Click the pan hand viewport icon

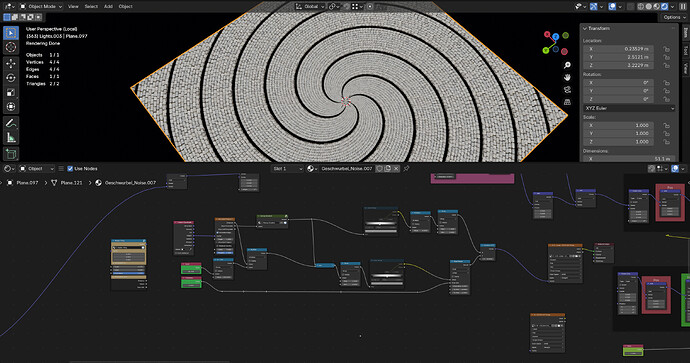pyautogui.click(x=567, y=77)
